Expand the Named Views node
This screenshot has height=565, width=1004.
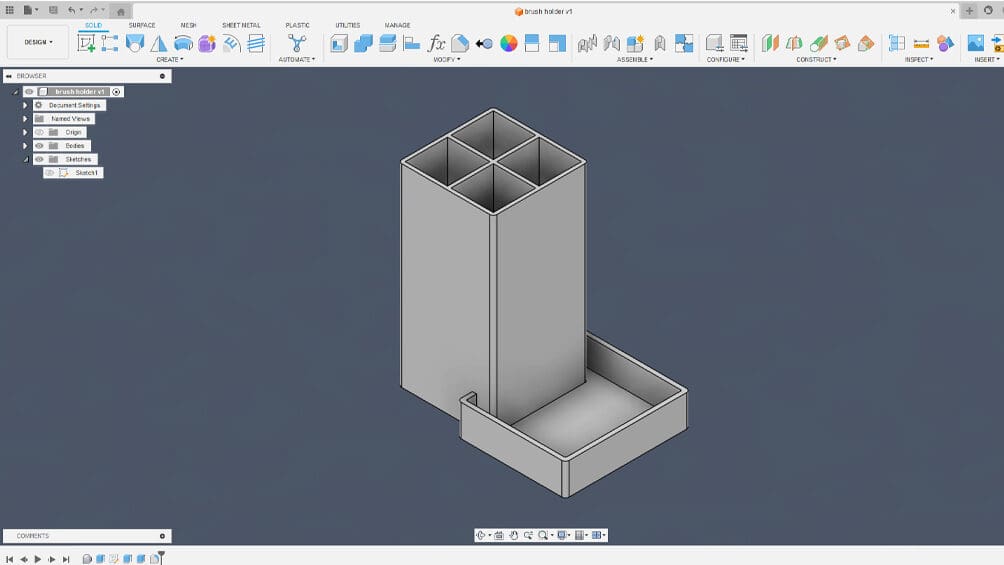(x=25, y=119)
